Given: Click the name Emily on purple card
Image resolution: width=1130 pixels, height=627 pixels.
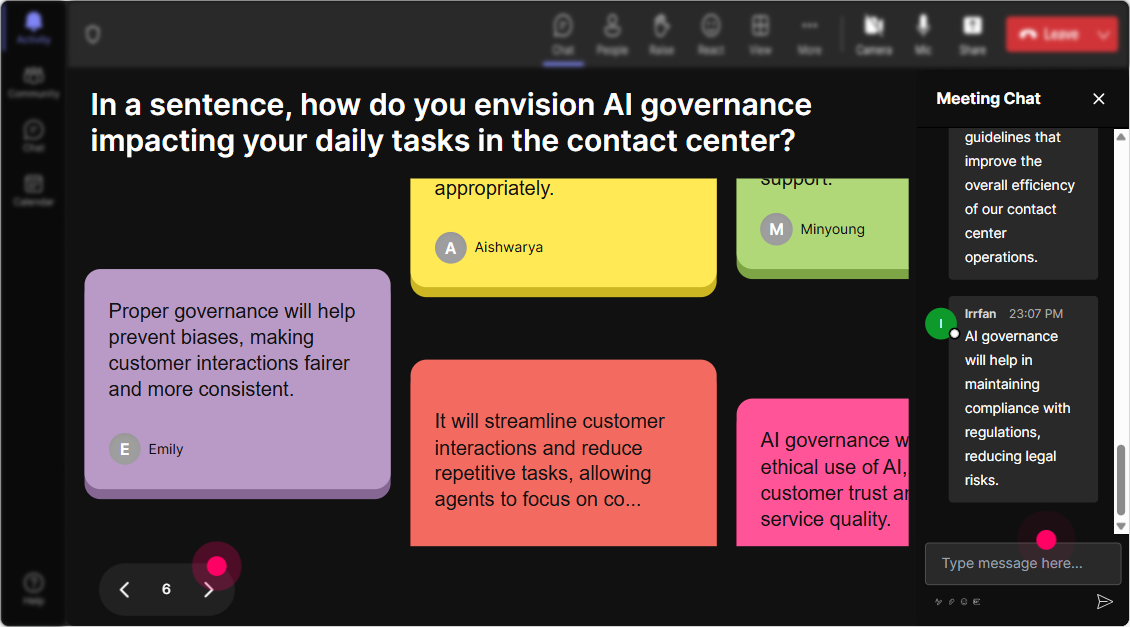Looking at the screenshot, I should [166, 449].
